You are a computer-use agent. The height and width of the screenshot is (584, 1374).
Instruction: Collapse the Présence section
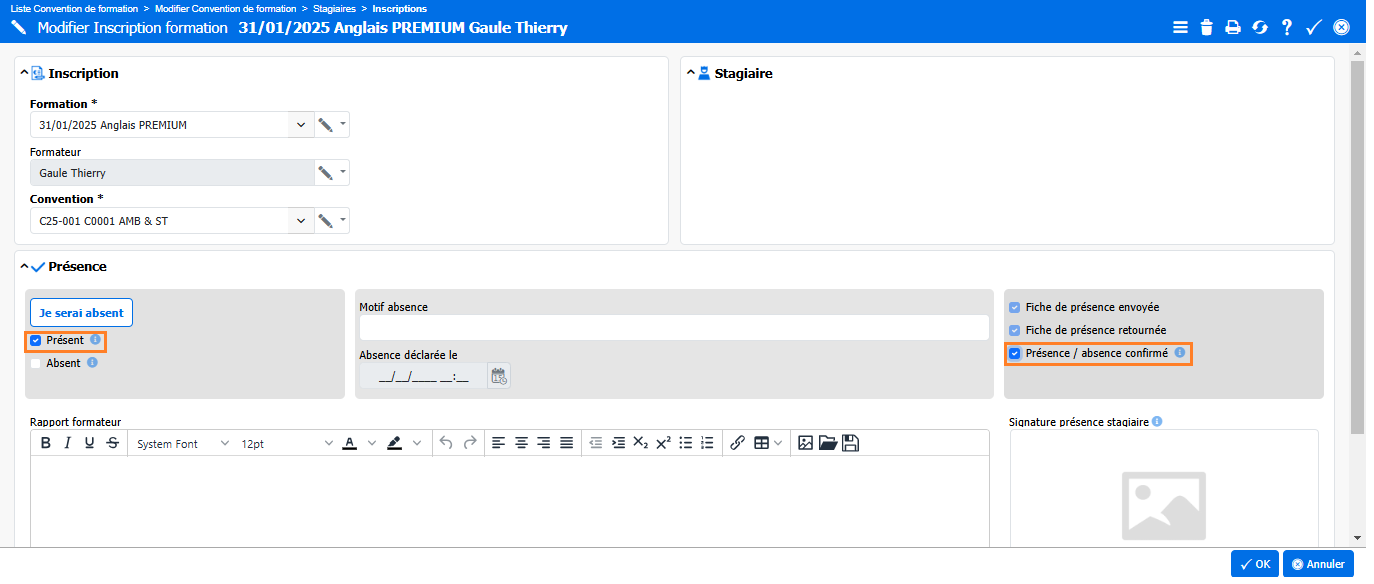(x=25, y=267)
